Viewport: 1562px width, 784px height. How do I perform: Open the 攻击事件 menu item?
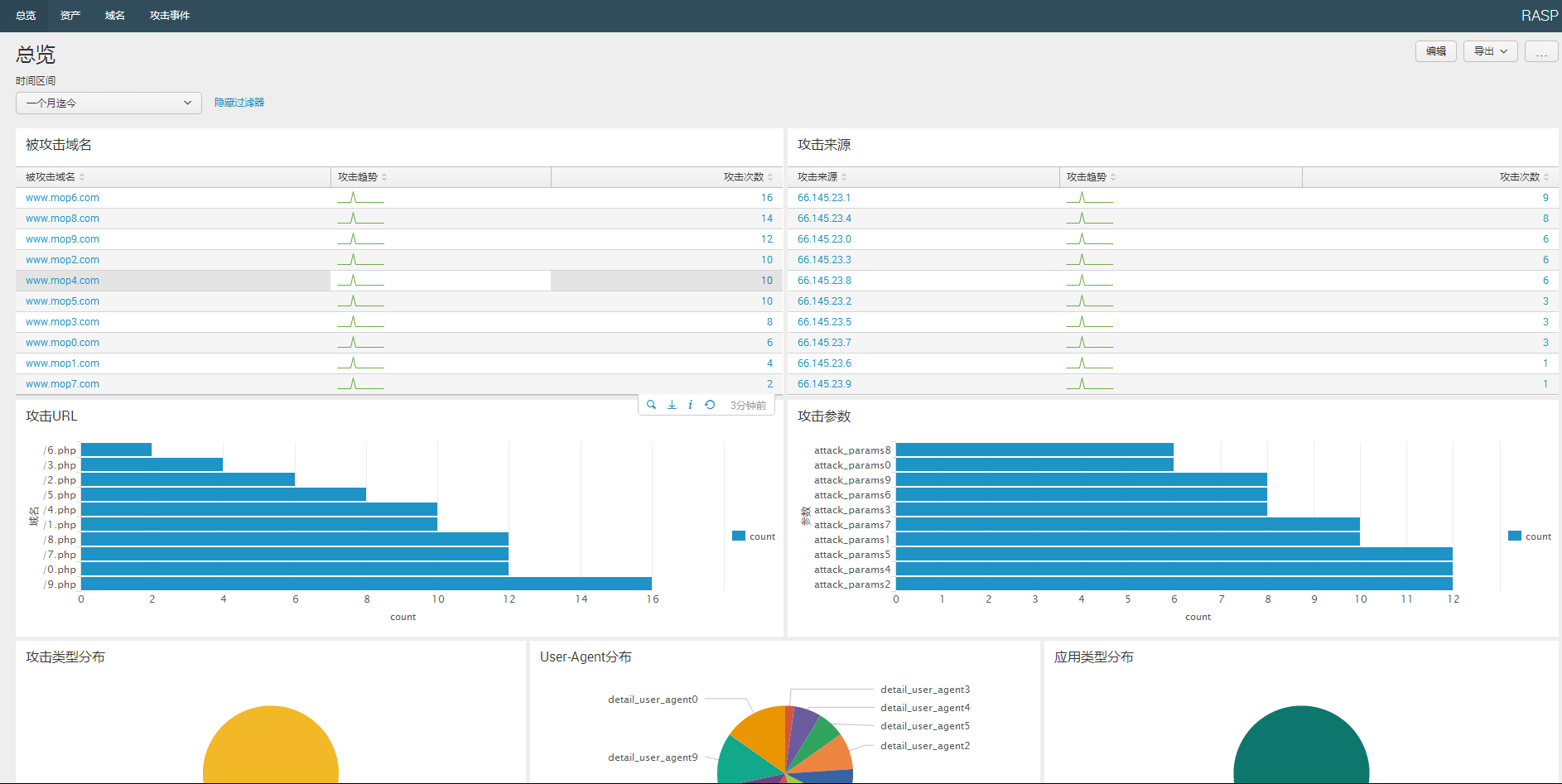pos(169,15)
